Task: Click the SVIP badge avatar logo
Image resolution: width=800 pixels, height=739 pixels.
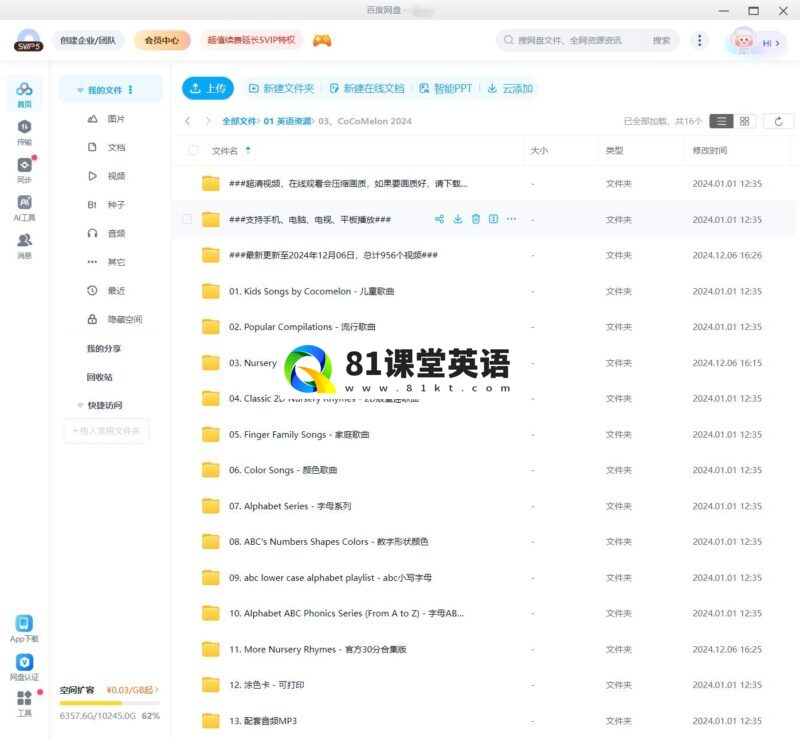Action: tap(29, 41)
